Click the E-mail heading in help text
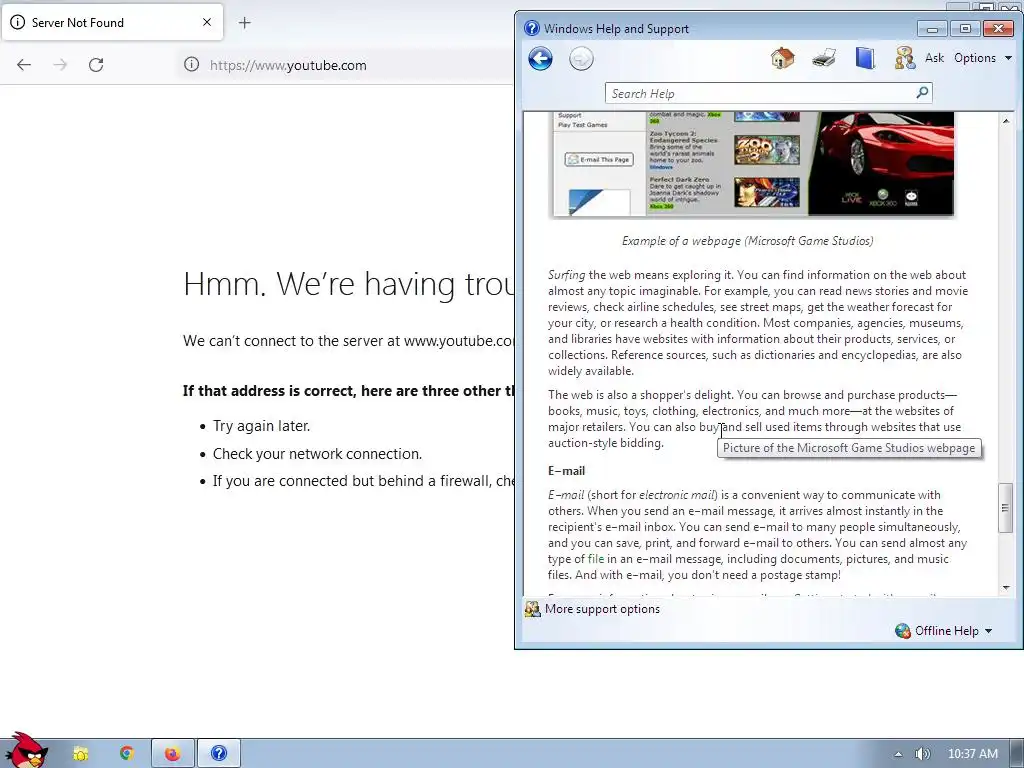Image resolution: width=1024 pixels, height=768 pixels. click(x=566, y=471)
